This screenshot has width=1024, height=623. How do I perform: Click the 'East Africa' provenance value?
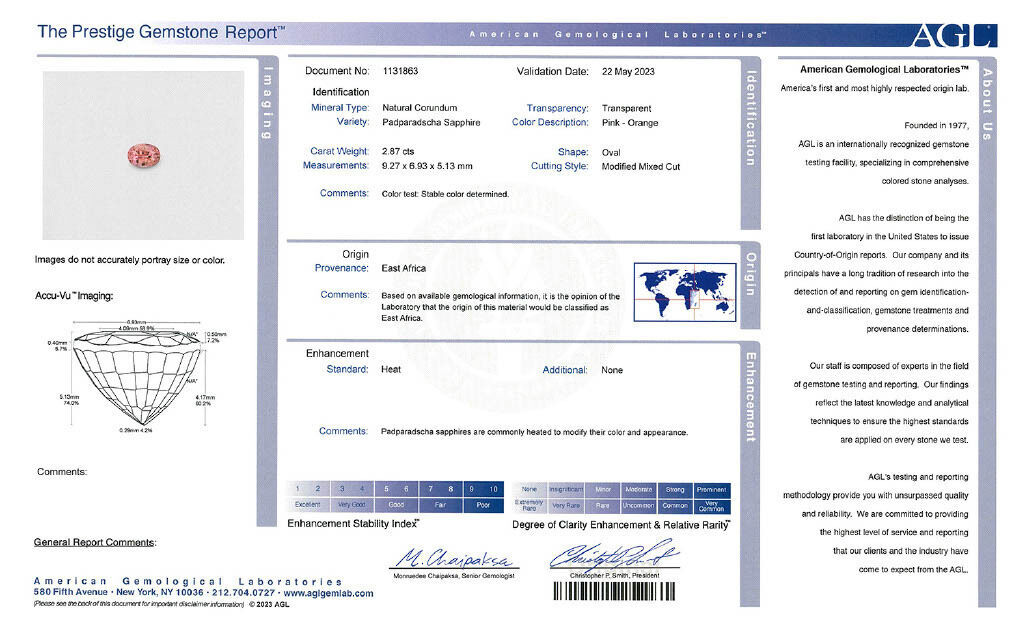click(x=404, y=268)
